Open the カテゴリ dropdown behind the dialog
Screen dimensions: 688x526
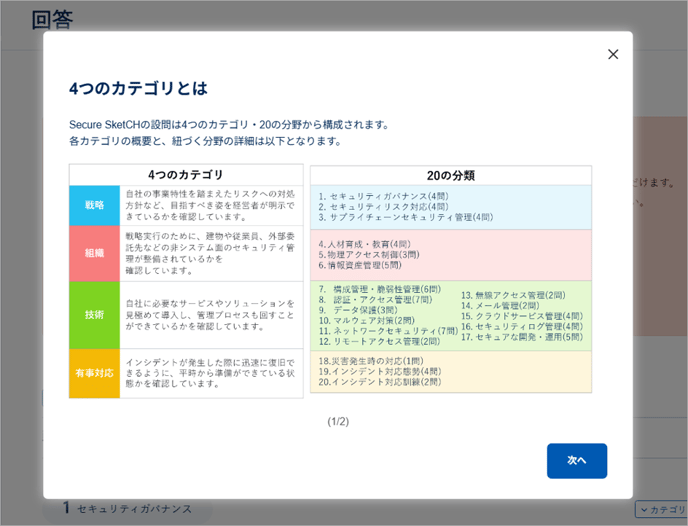(x=661, y=509)
